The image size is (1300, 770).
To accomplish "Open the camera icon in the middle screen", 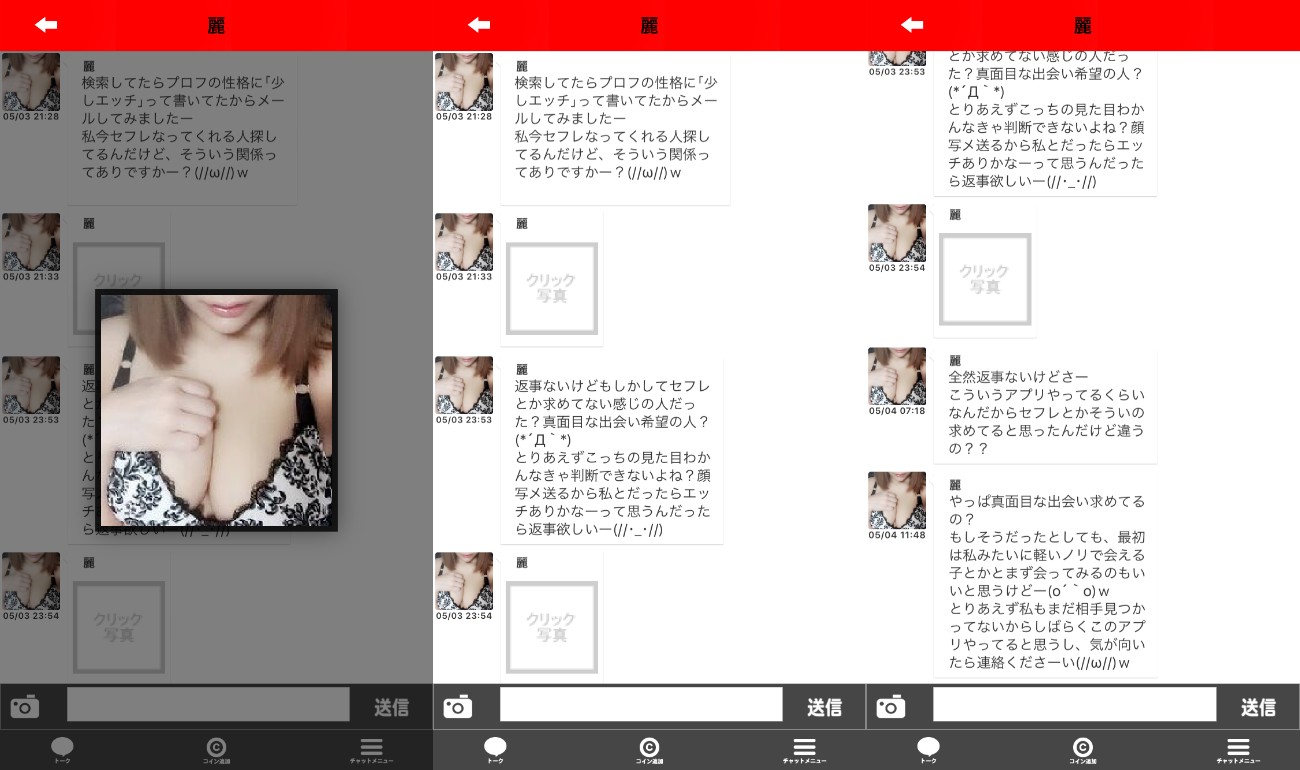I will [458, 706].
